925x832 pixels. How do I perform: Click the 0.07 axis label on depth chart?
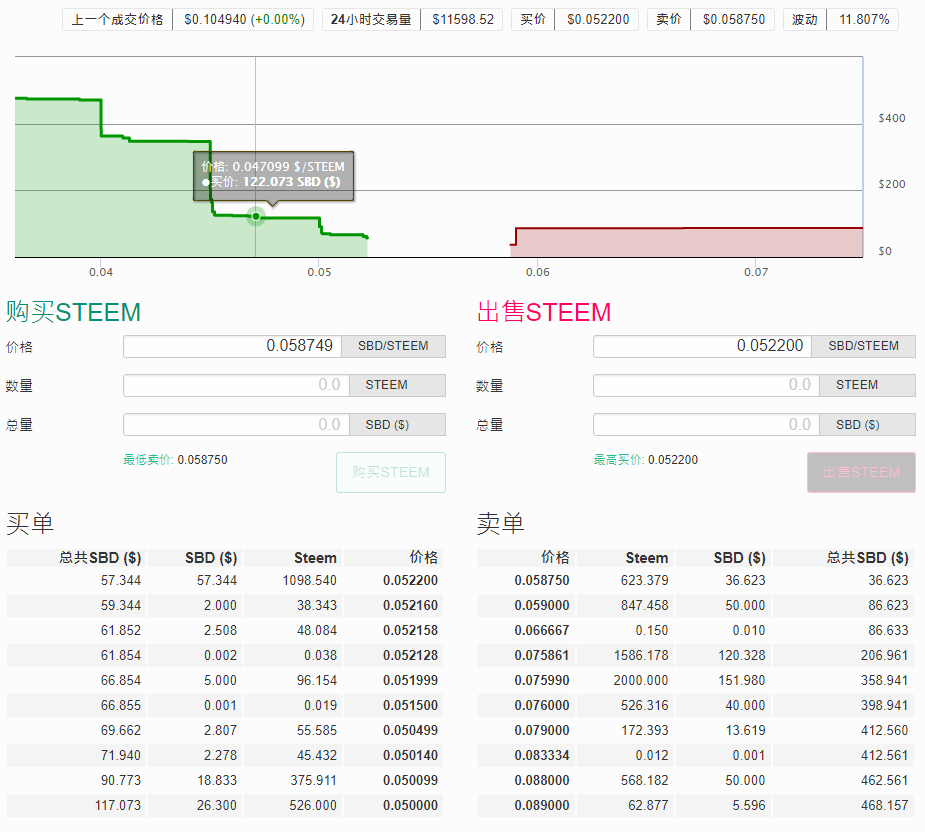tap(756, 273)
